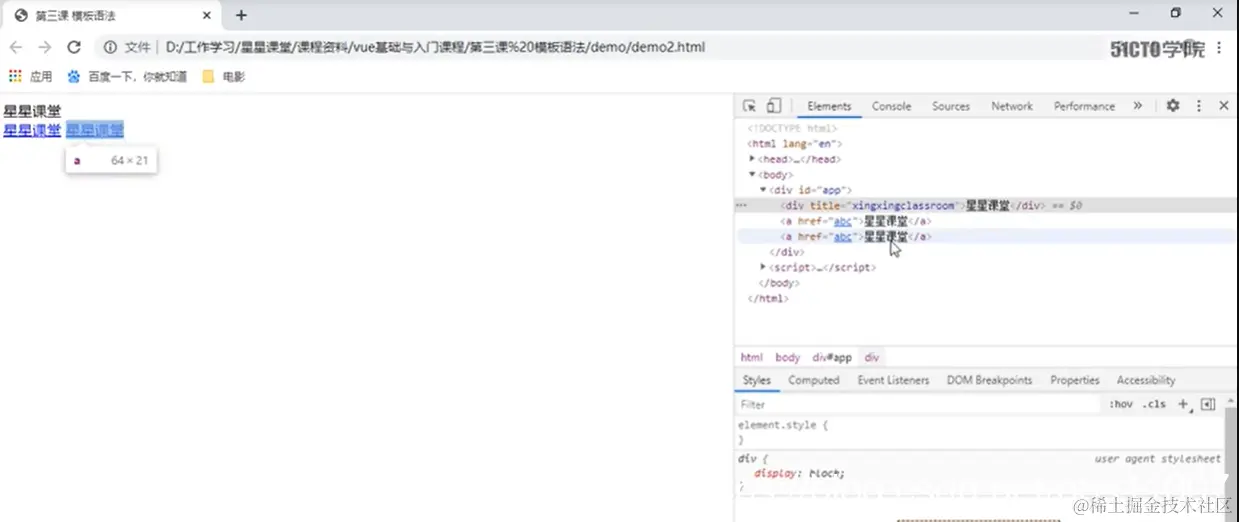Select the body breadcrumb
This screenshot has height=522, width=1239.
788,357
